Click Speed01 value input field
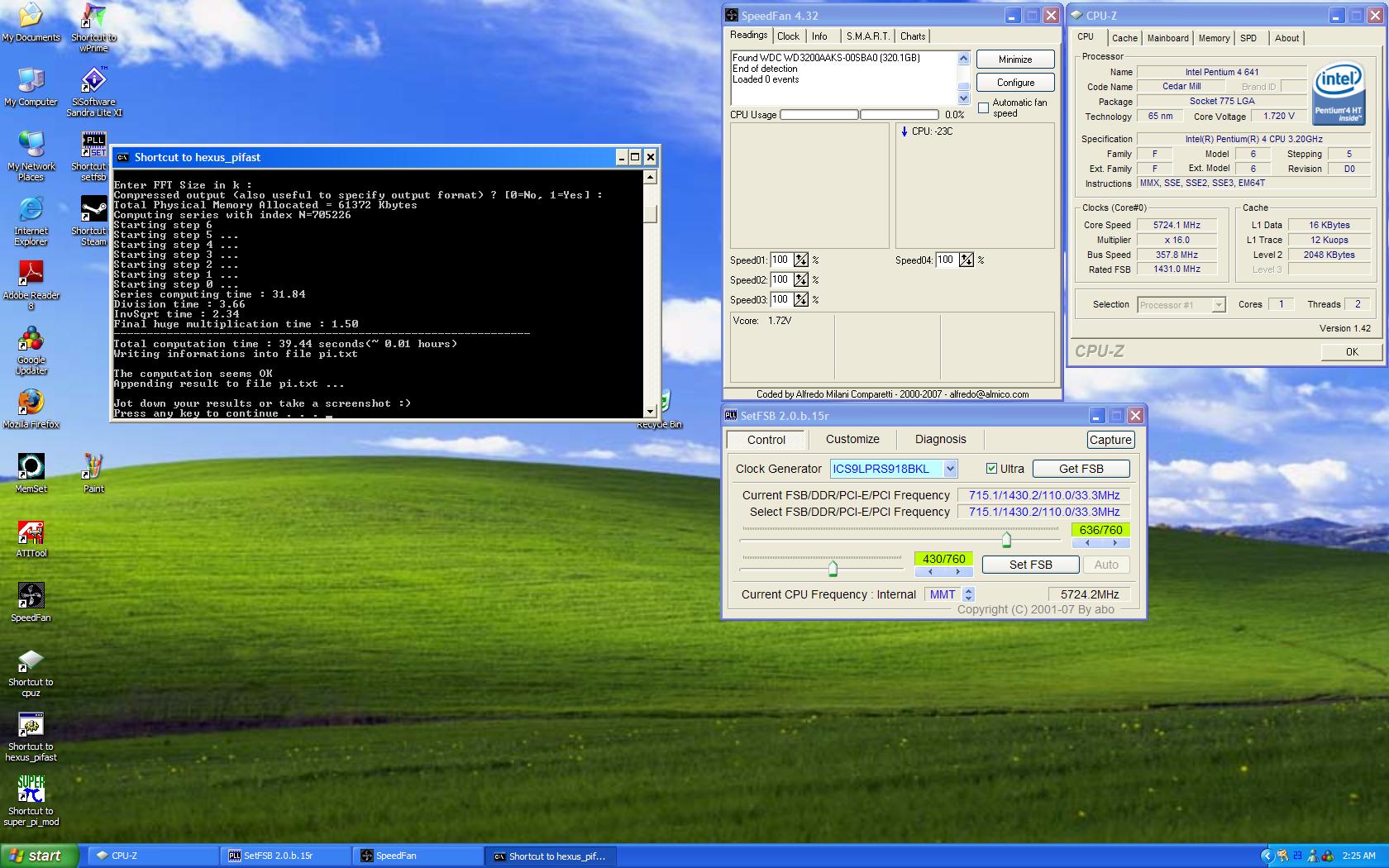The width and height of the screenshot is (1389, 868). click(781, 260)
